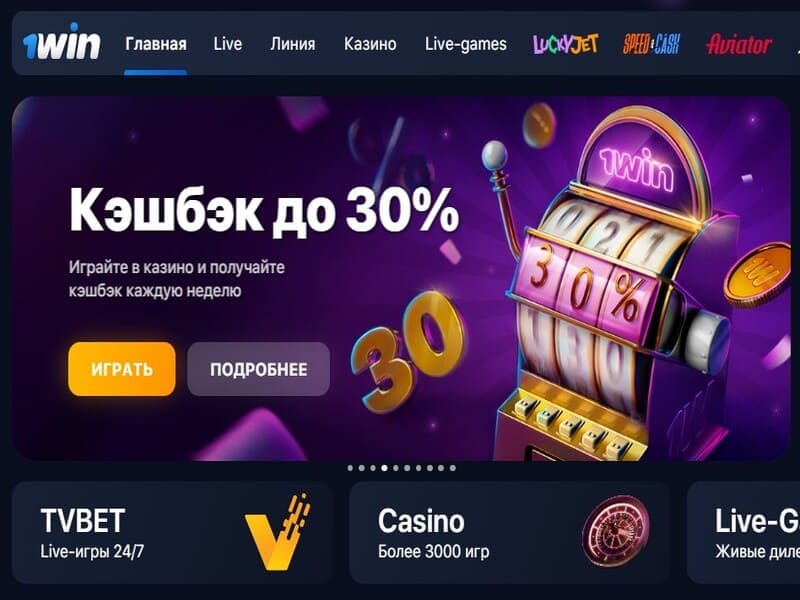Open the Casino Более 3000 игр card
Viewport: 800px width, 600px height.
[510, 532]
